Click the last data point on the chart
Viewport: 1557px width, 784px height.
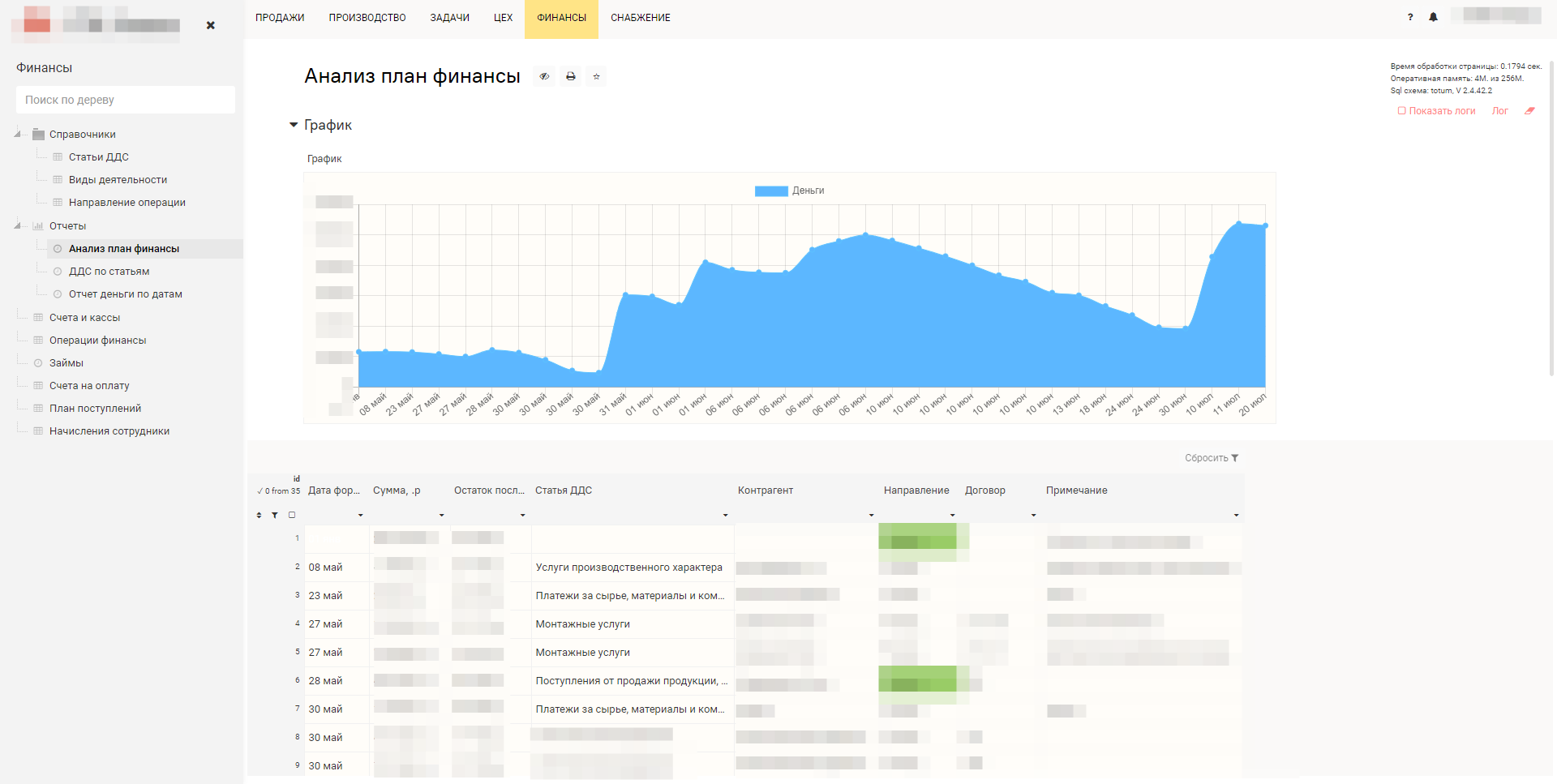click(x=1265, y=225)
